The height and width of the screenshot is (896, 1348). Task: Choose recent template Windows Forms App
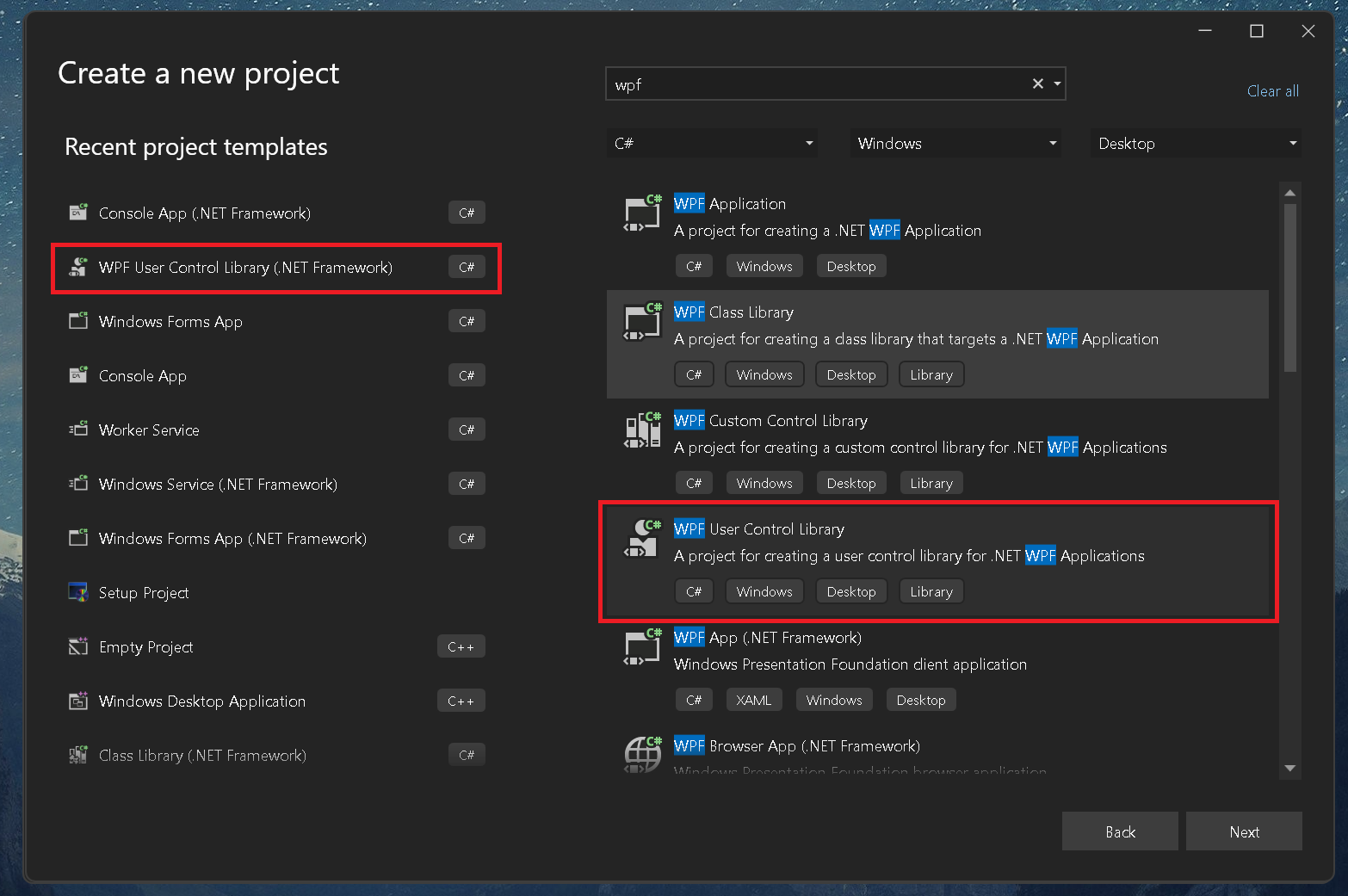(x=276, y=321)
